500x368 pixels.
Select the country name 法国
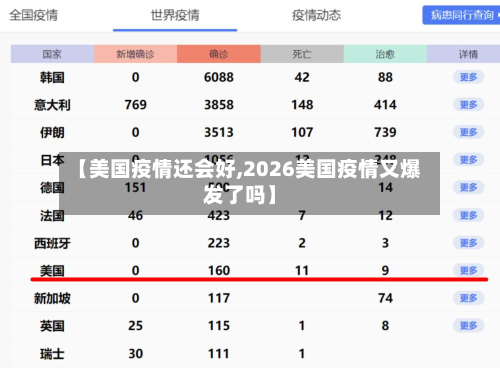52,215
